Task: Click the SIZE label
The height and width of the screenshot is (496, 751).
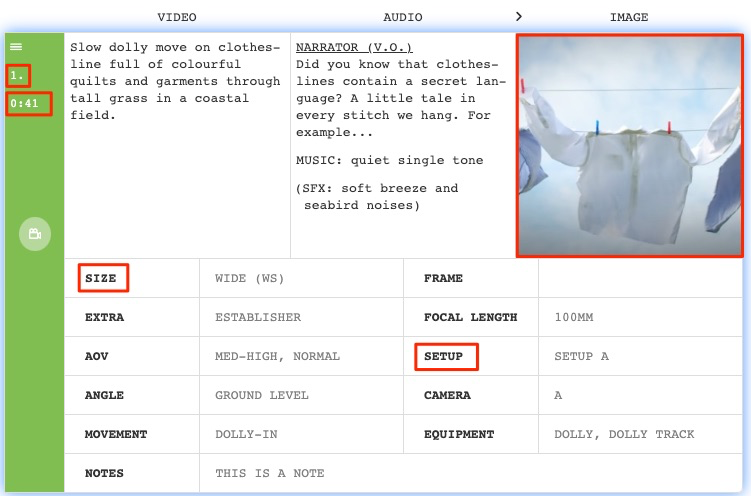Action: click(x=101, y=278)
